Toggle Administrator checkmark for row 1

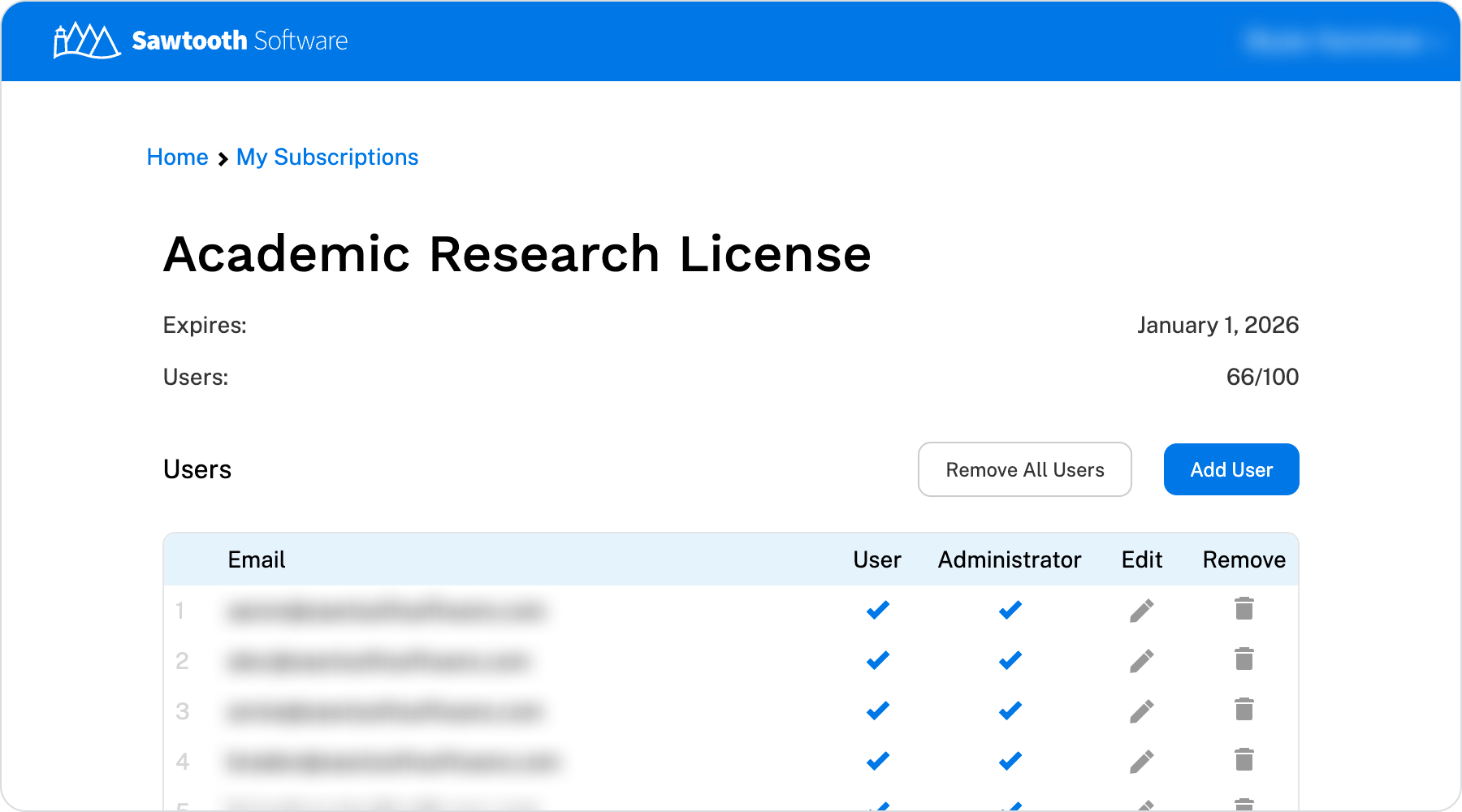point(1010,610)
